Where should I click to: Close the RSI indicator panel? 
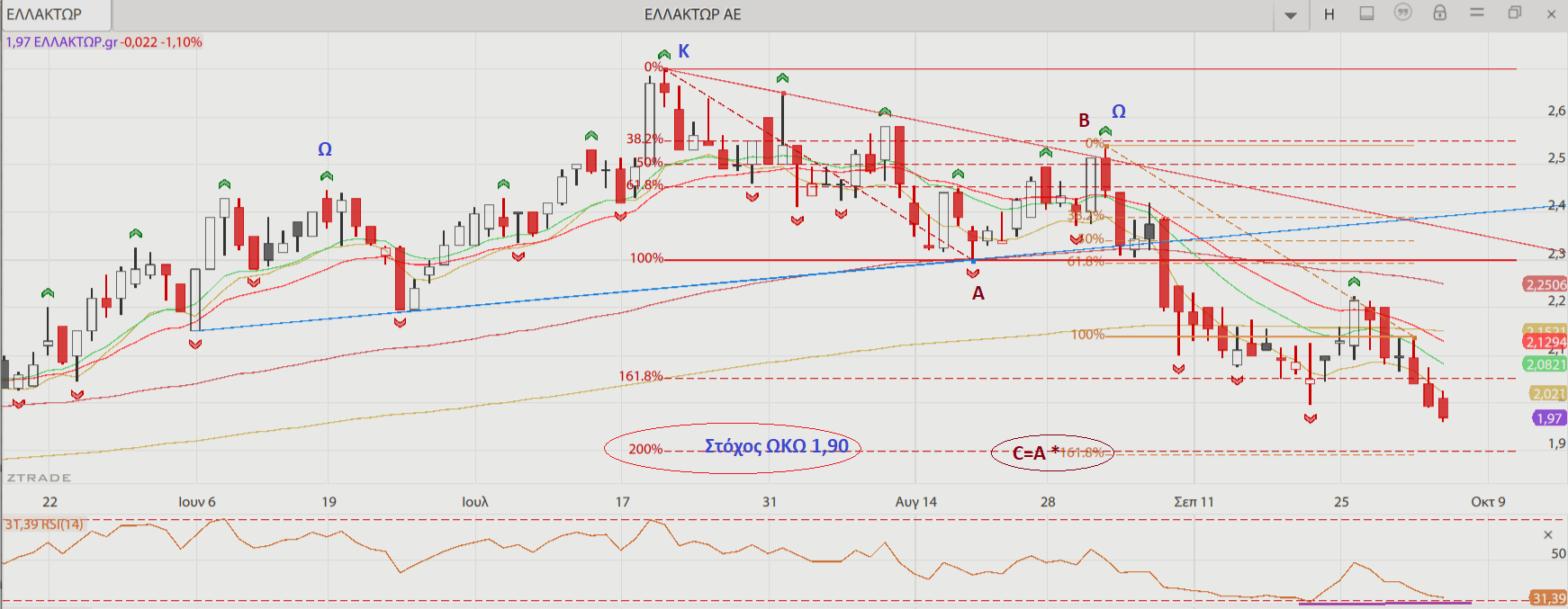point(1548,534)
